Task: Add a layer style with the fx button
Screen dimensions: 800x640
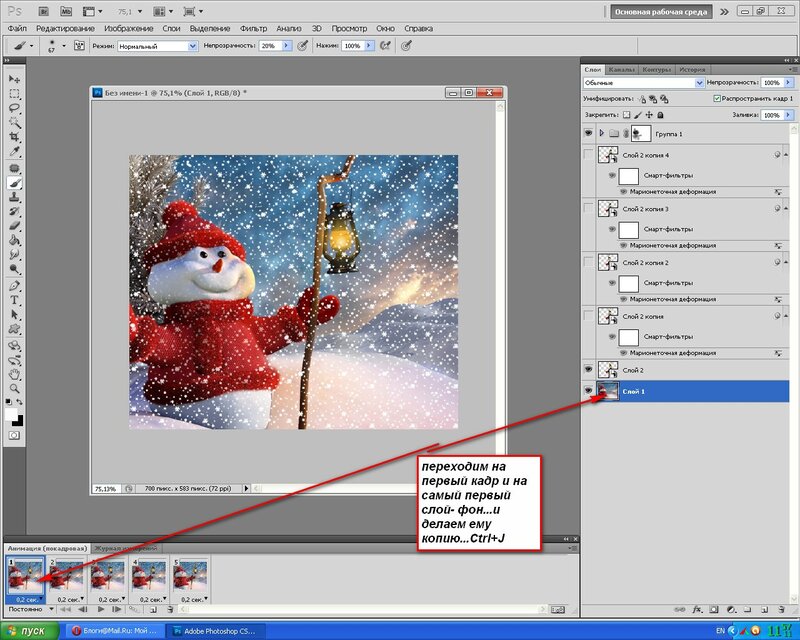Action: click(x=697, y=609)
